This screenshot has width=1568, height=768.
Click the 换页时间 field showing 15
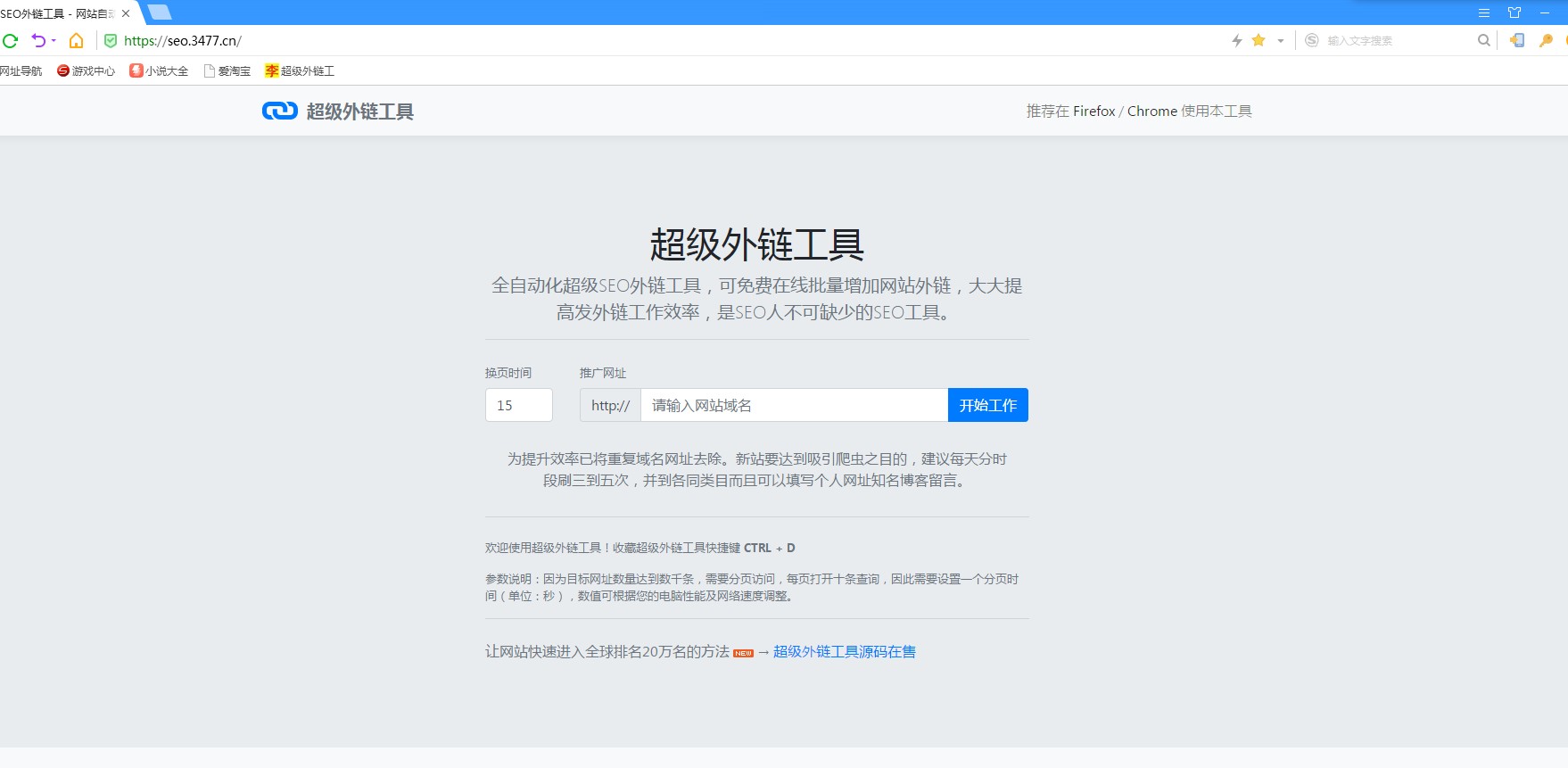click(518, 405)
